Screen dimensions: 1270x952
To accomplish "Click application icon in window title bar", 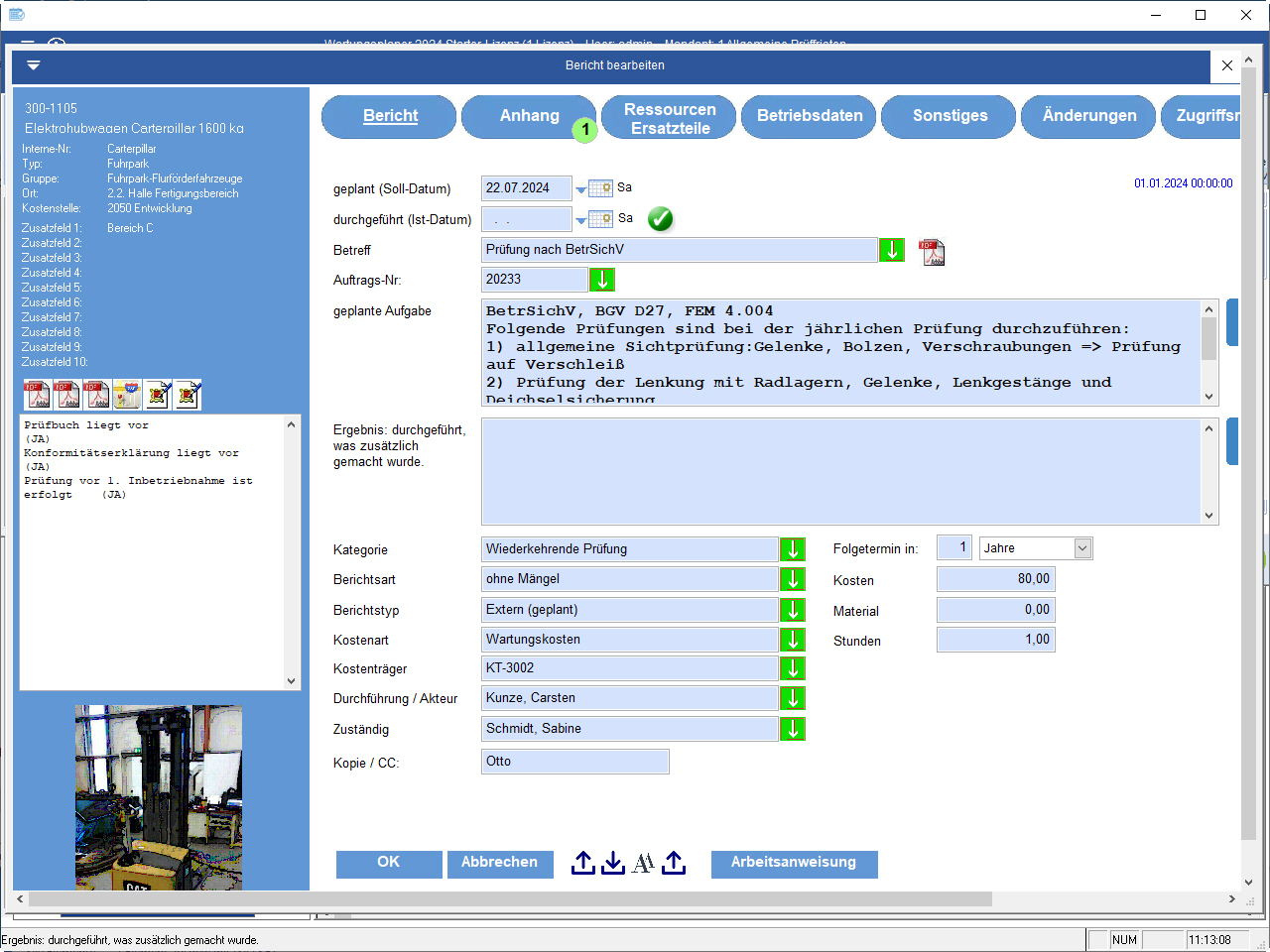I will pos(16,15).
